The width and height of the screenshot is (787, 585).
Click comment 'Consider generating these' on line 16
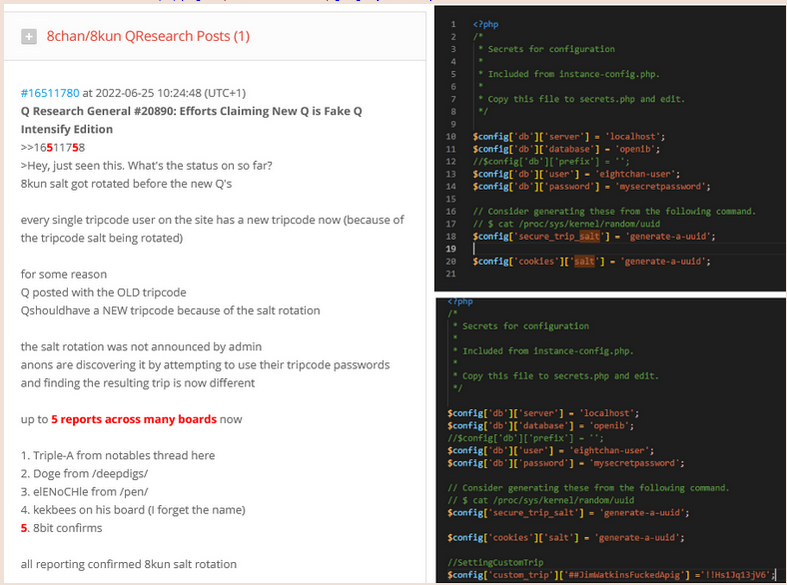614,211
